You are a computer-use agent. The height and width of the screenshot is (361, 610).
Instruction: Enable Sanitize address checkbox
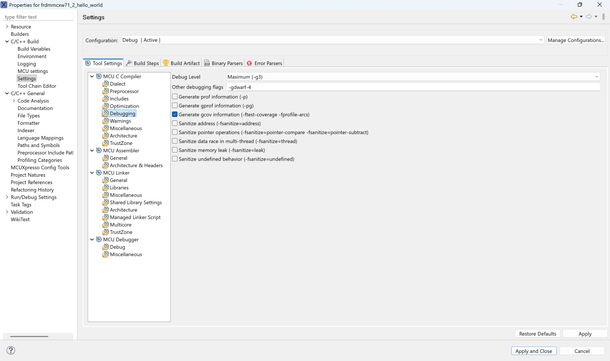175,123
